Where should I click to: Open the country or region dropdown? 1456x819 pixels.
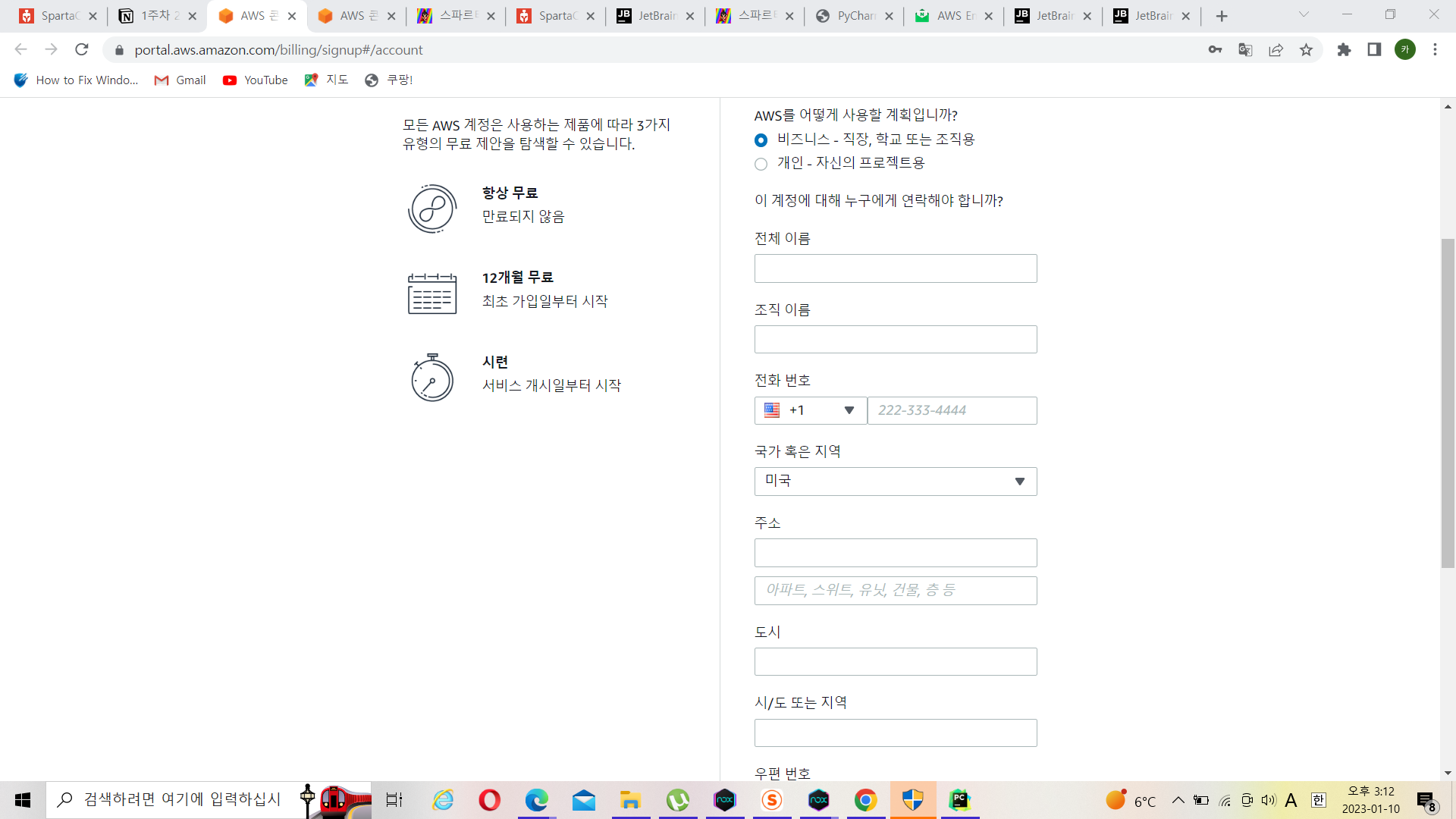tap(896, 482)
